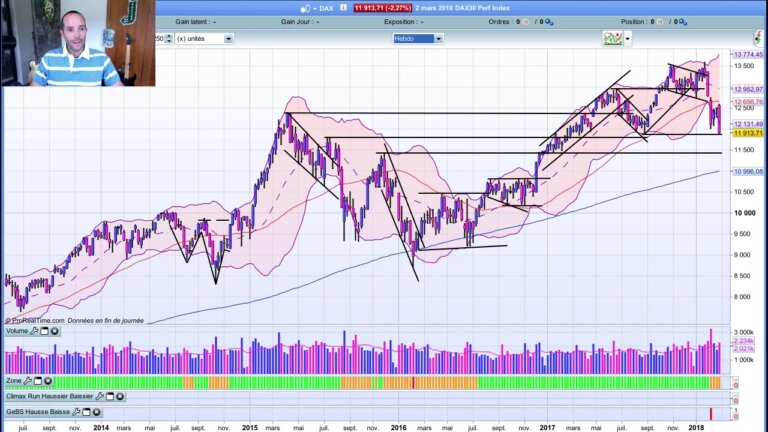Open Zone indicator settings wrench
Screen dimensions: 768x432
(28, 381)
